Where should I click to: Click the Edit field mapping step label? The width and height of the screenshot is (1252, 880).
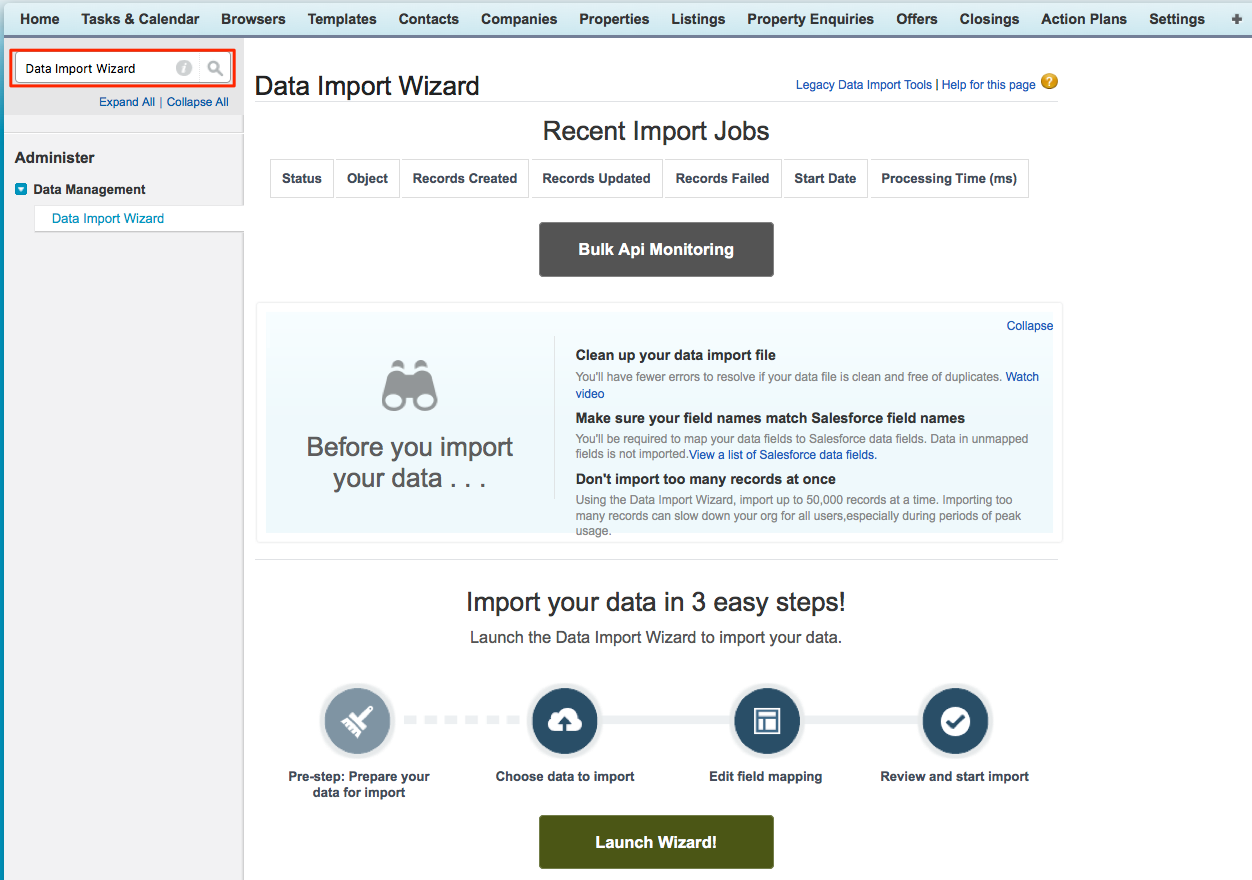(x=766, y=776)
